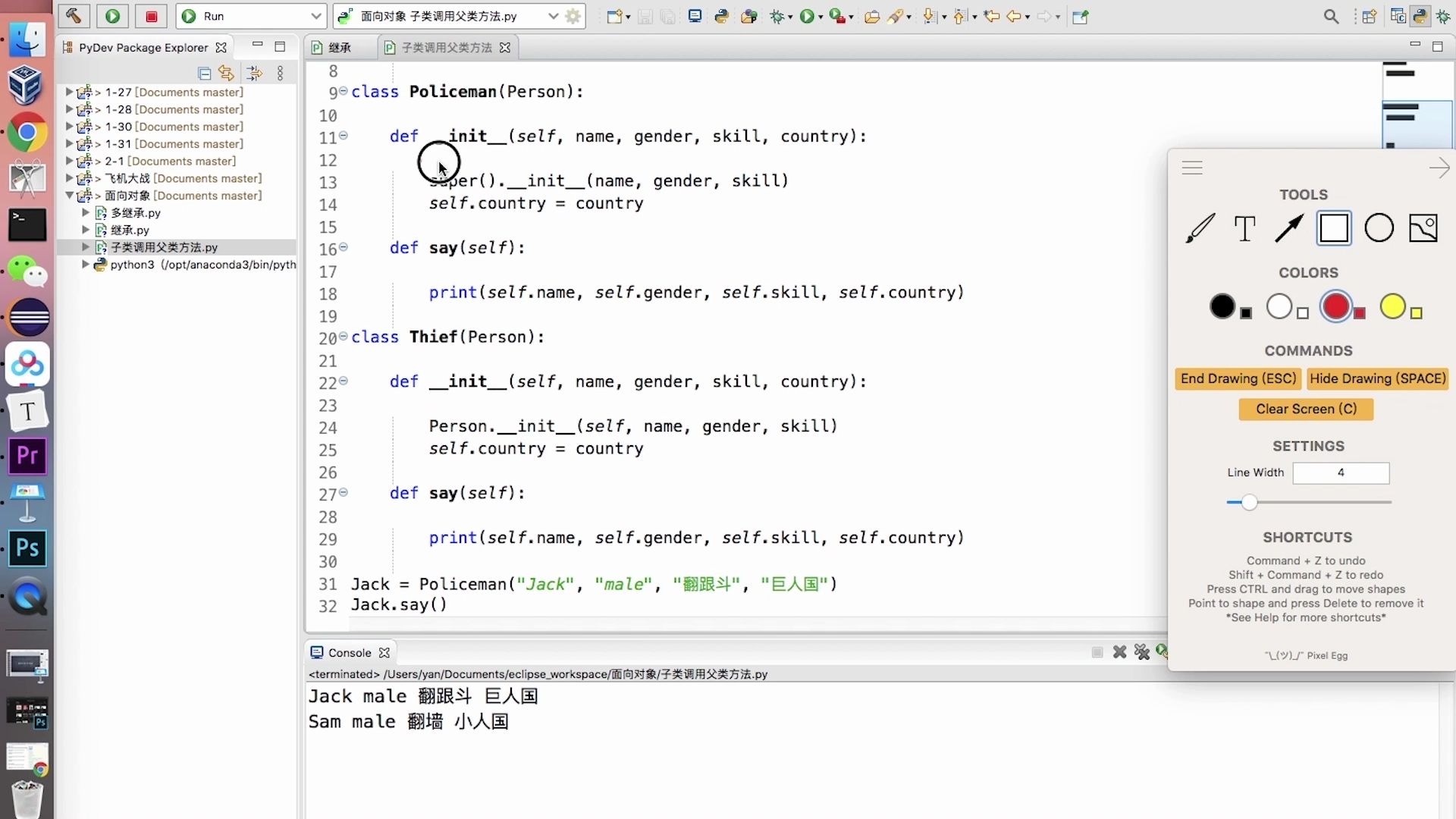The image size is (1456, 819).
Task: Select the Arrow annotation tool
Action: tap(1288, 227)
